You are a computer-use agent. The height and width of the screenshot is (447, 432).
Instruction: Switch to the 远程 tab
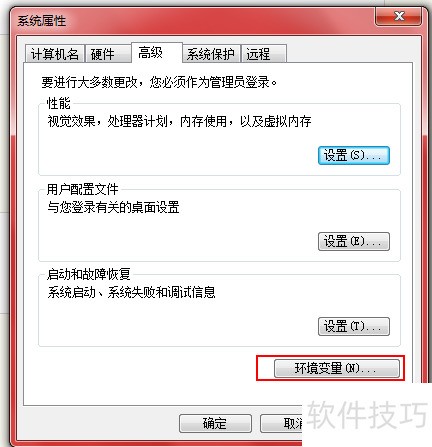(x=264, y=54)
